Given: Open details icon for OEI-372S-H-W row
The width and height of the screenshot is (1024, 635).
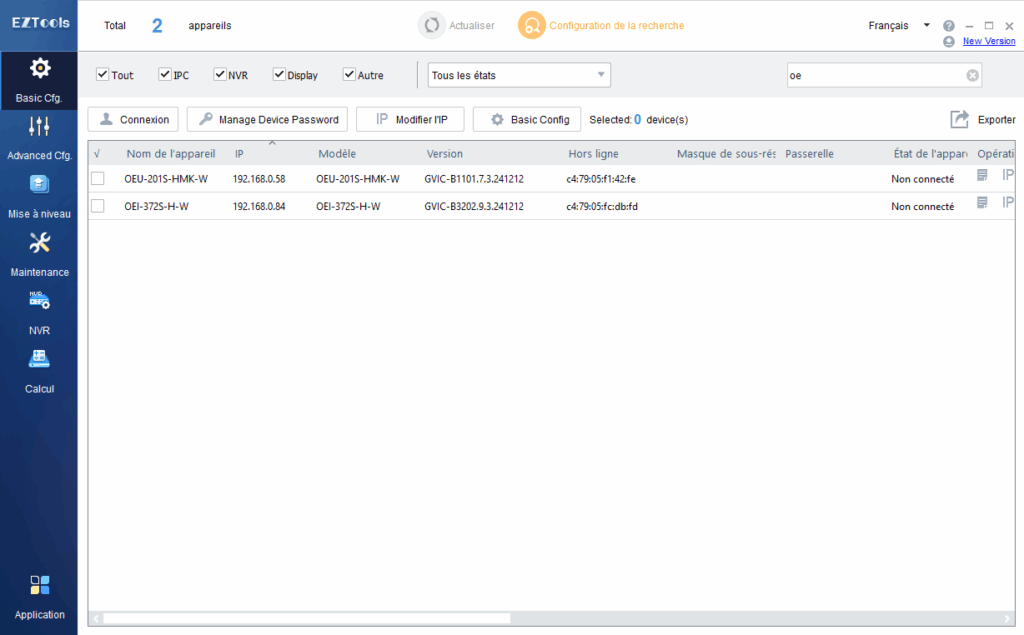Looking at the screenshot, I should point(982,203).
